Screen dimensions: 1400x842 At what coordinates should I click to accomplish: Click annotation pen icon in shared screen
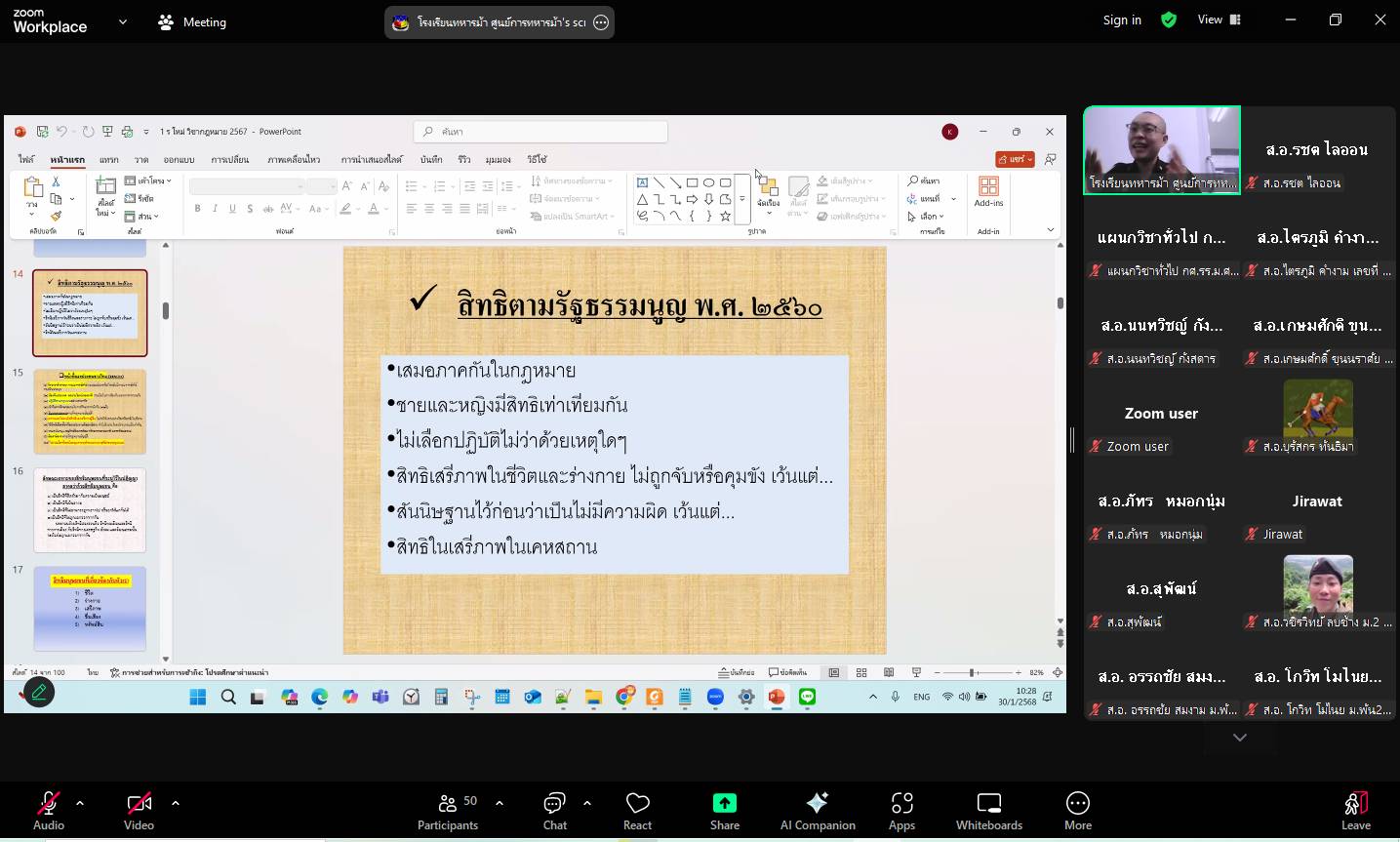tap(39, 693)
